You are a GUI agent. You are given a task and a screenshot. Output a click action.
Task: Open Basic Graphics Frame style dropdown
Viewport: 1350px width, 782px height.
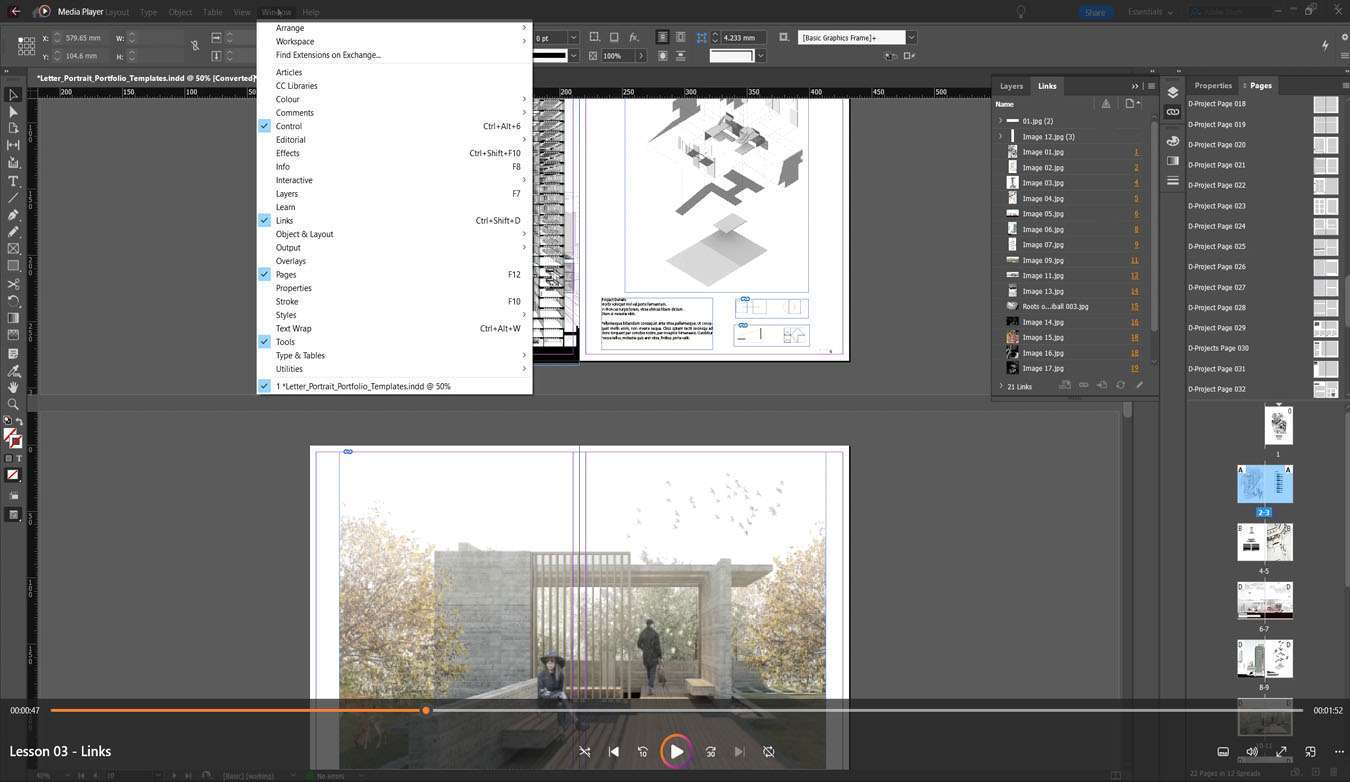tap(911, 37)
